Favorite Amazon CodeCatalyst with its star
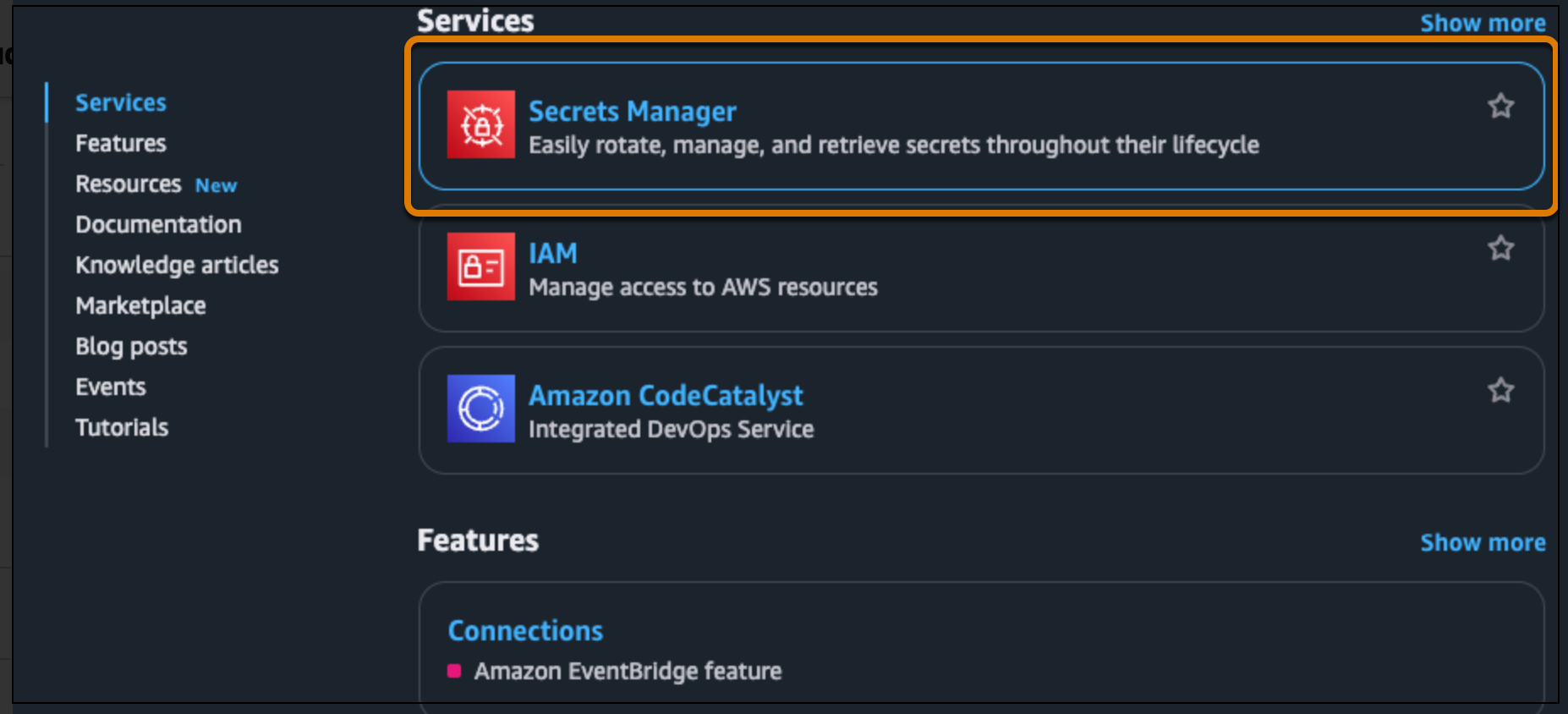 (x=1501, y=390)
